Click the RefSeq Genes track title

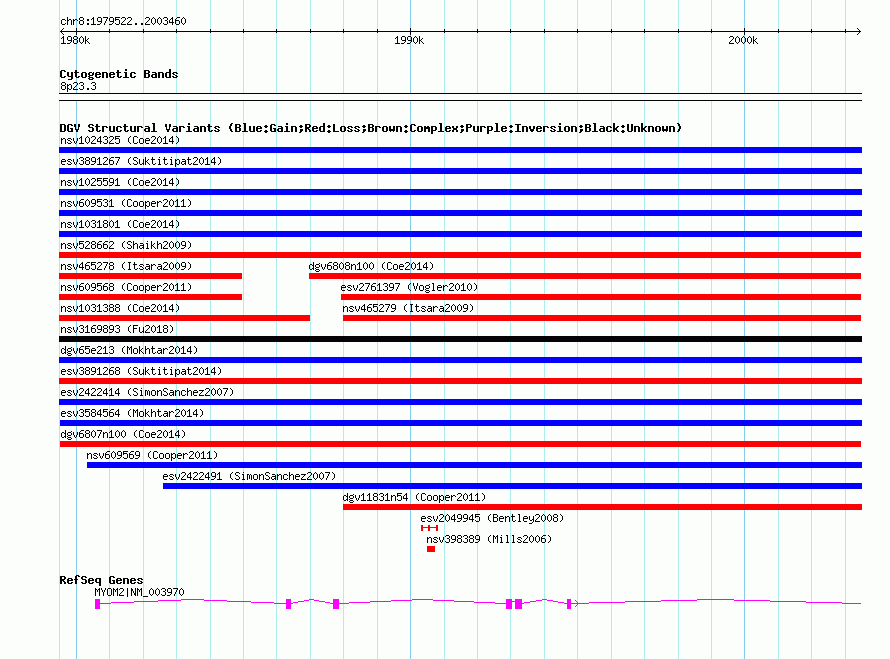[x=101, y=580]
